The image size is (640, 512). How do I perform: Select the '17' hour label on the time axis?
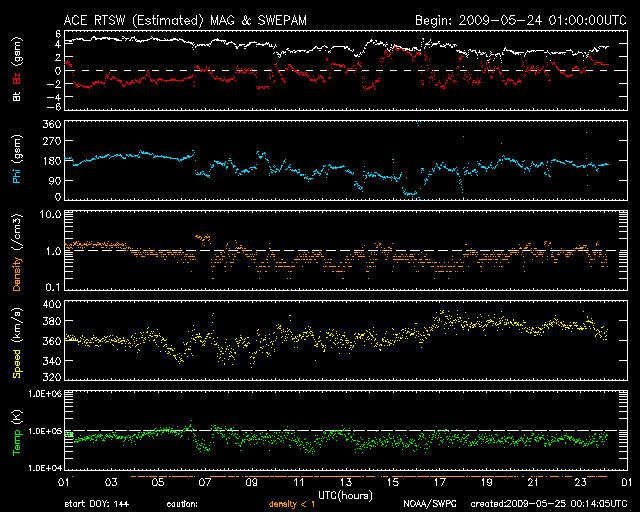[x=440, y=482]
